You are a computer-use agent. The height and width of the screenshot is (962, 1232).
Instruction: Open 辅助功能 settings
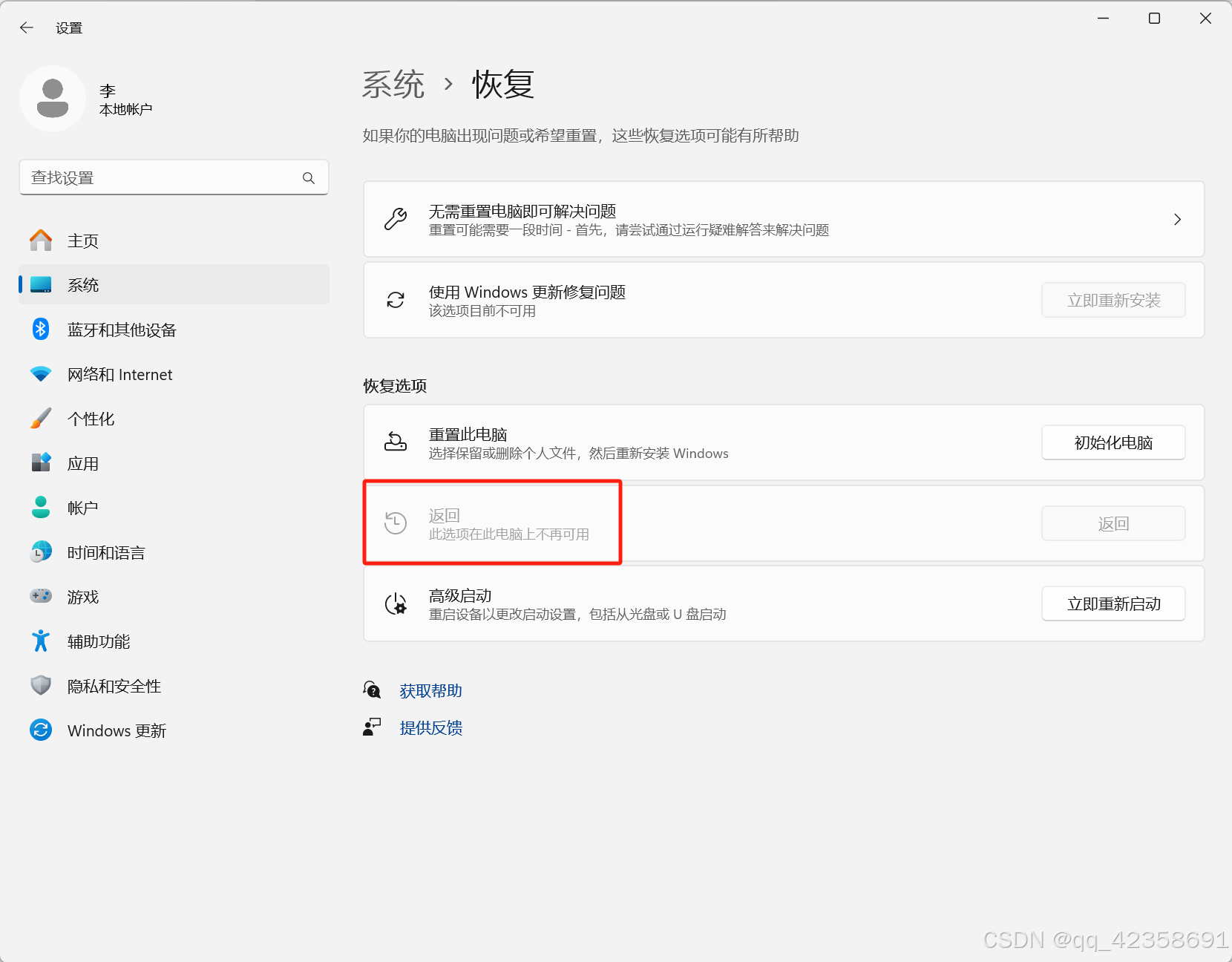coord(174,641)
